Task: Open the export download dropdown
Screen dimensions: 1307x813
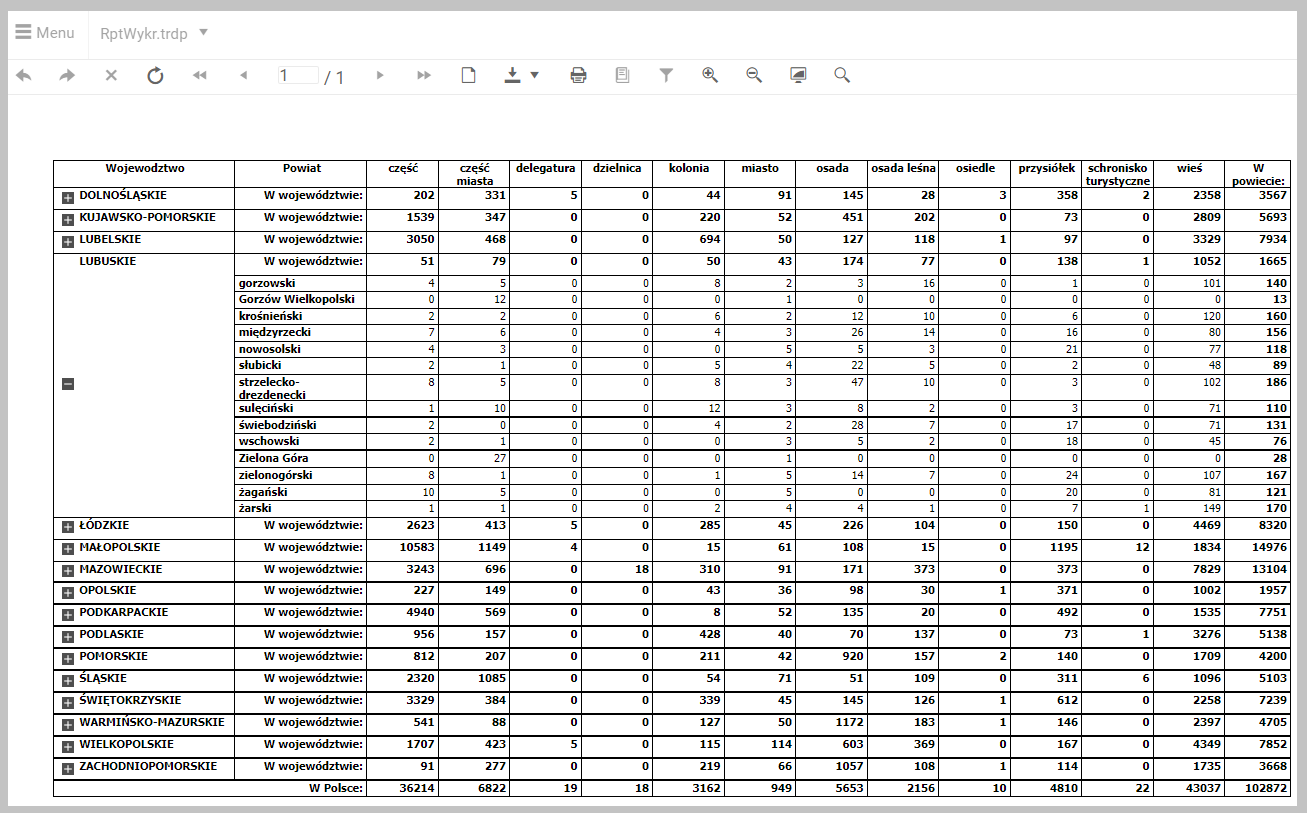Action: click(521, 75)
